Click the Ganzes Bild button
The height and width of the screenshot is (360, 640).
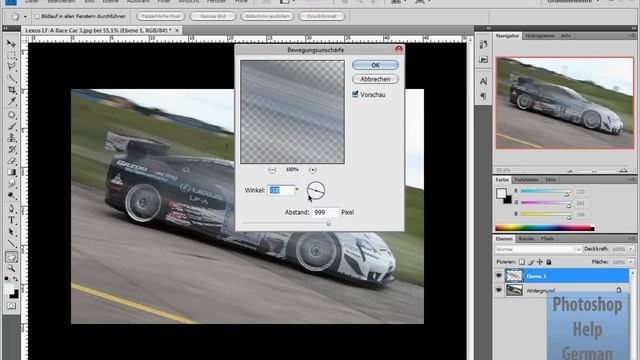click(213, 16)
